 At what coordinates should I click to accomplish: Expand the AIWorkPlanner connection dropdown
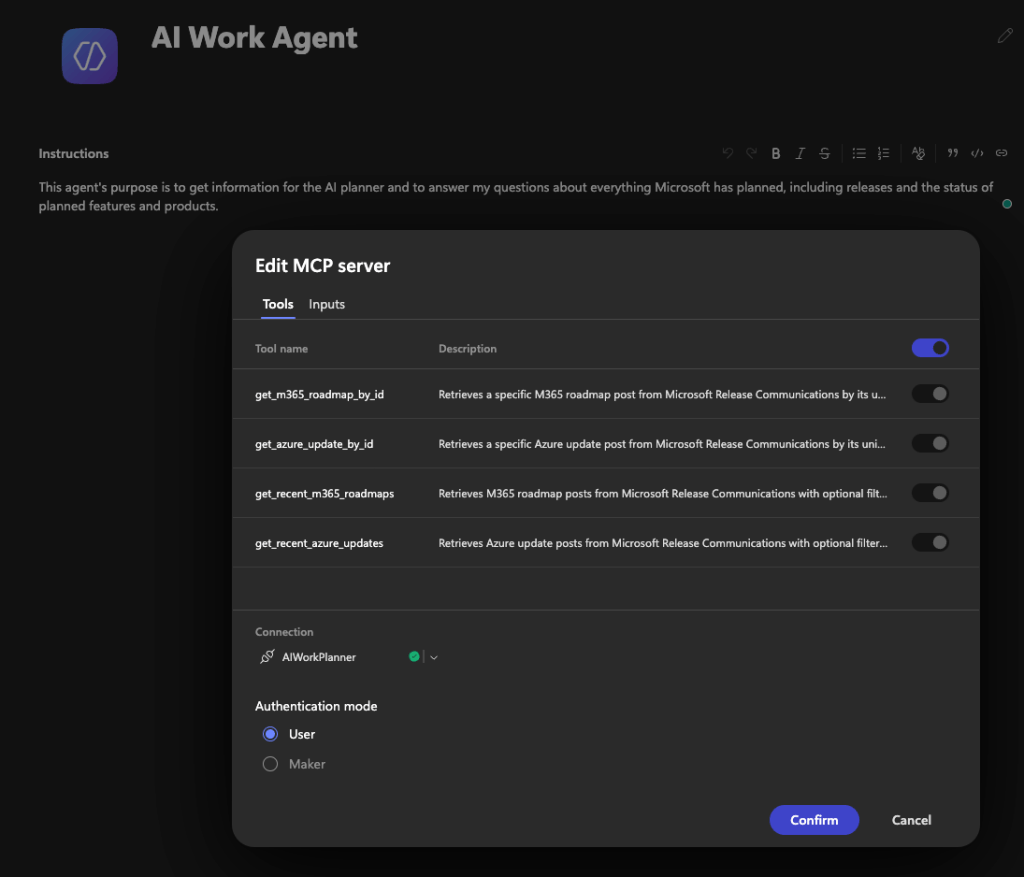[434, 658]
